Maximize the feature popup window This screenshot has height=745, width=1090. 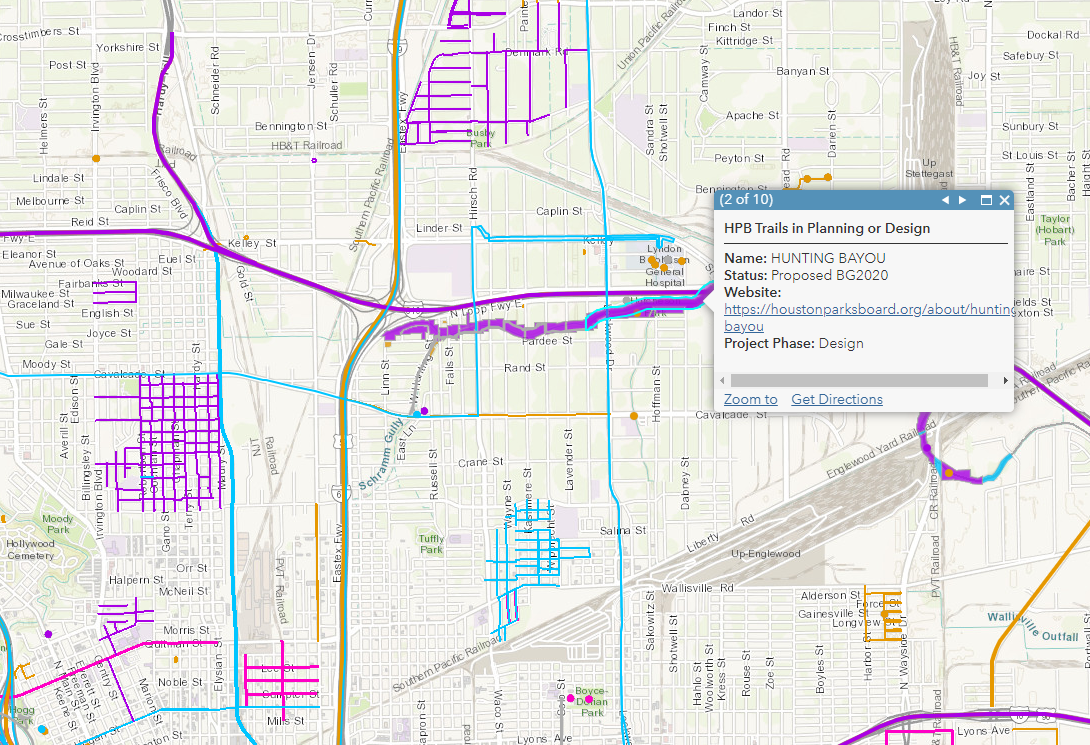[986, 200]
